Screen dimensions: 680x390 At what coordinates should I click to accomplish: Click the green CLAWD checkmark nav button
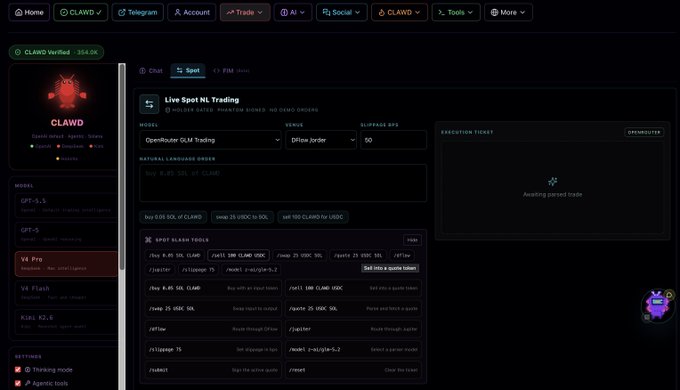coord(81,12)
